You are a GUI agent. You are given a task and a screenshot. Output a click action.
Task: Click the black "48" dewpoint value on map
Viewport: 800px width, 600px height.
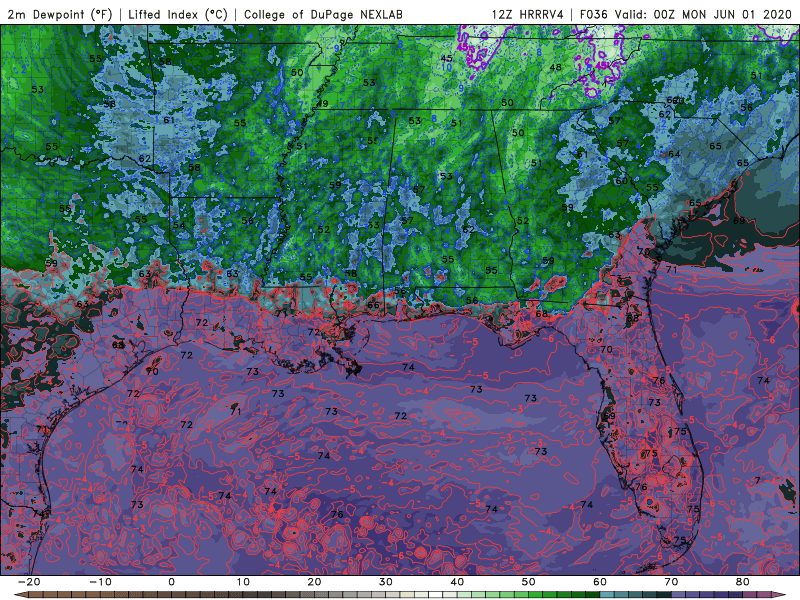pos(556,67)
